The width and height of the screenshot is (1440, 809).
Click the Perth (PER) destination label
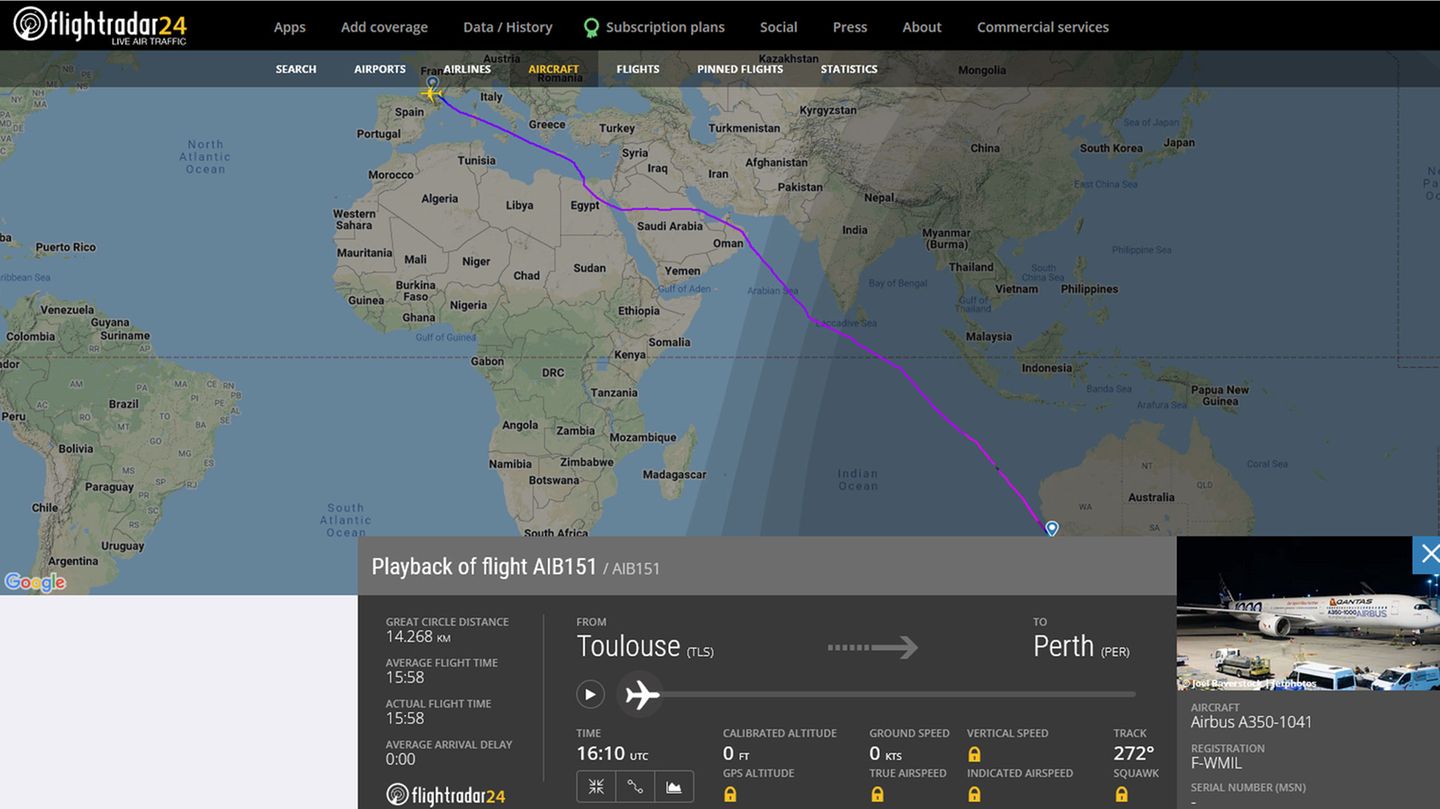pyautogui.click(x=1081, y=647)
